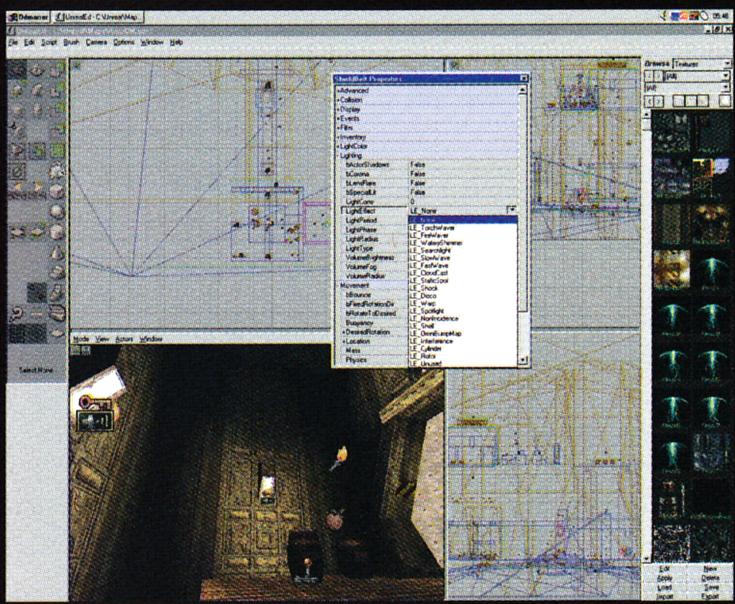
Task: Expand the DesiredRotation property
Action: (x=367, y=332)
